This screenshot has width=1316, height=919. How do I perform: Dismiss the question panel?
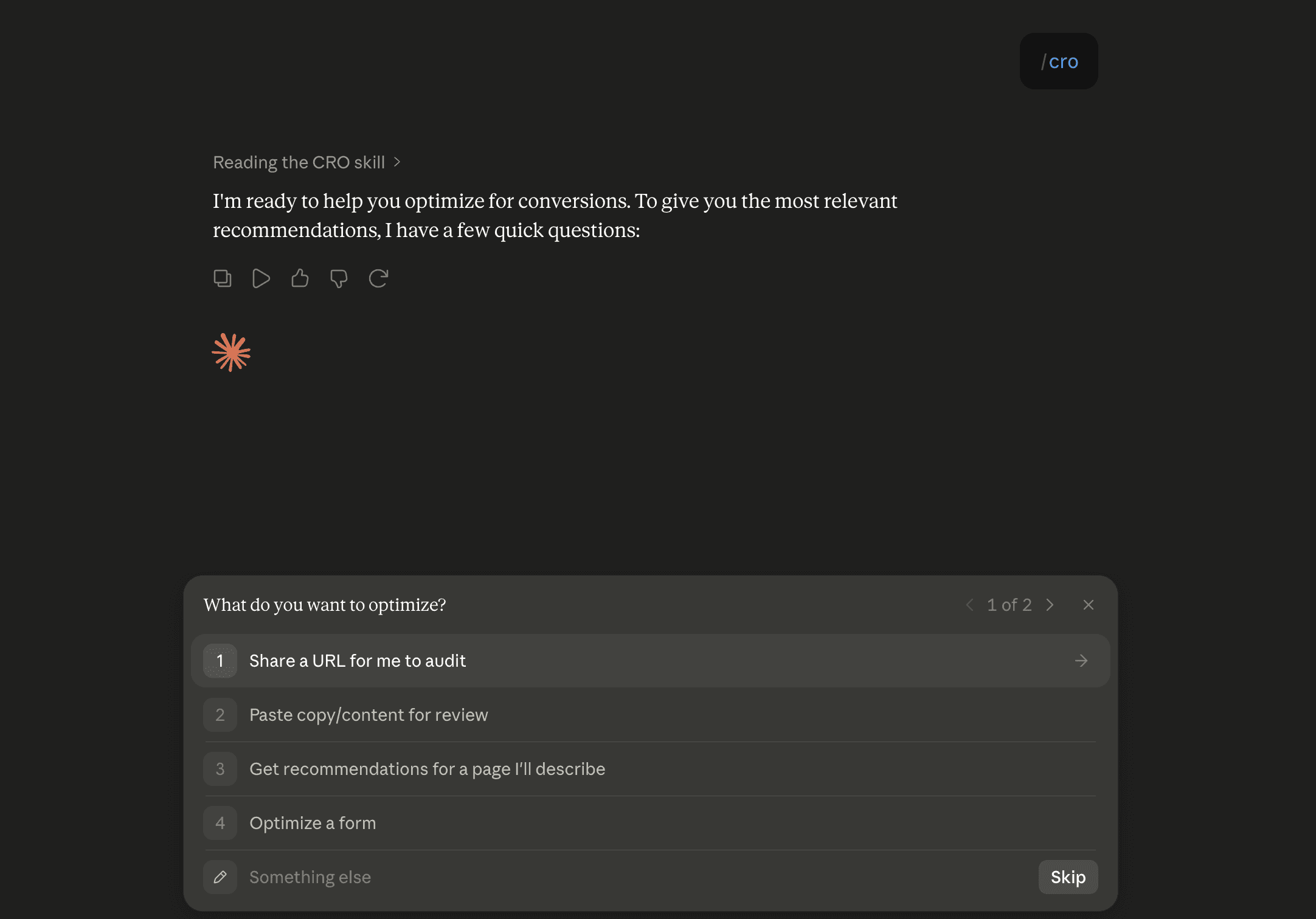coord(1089,605)
